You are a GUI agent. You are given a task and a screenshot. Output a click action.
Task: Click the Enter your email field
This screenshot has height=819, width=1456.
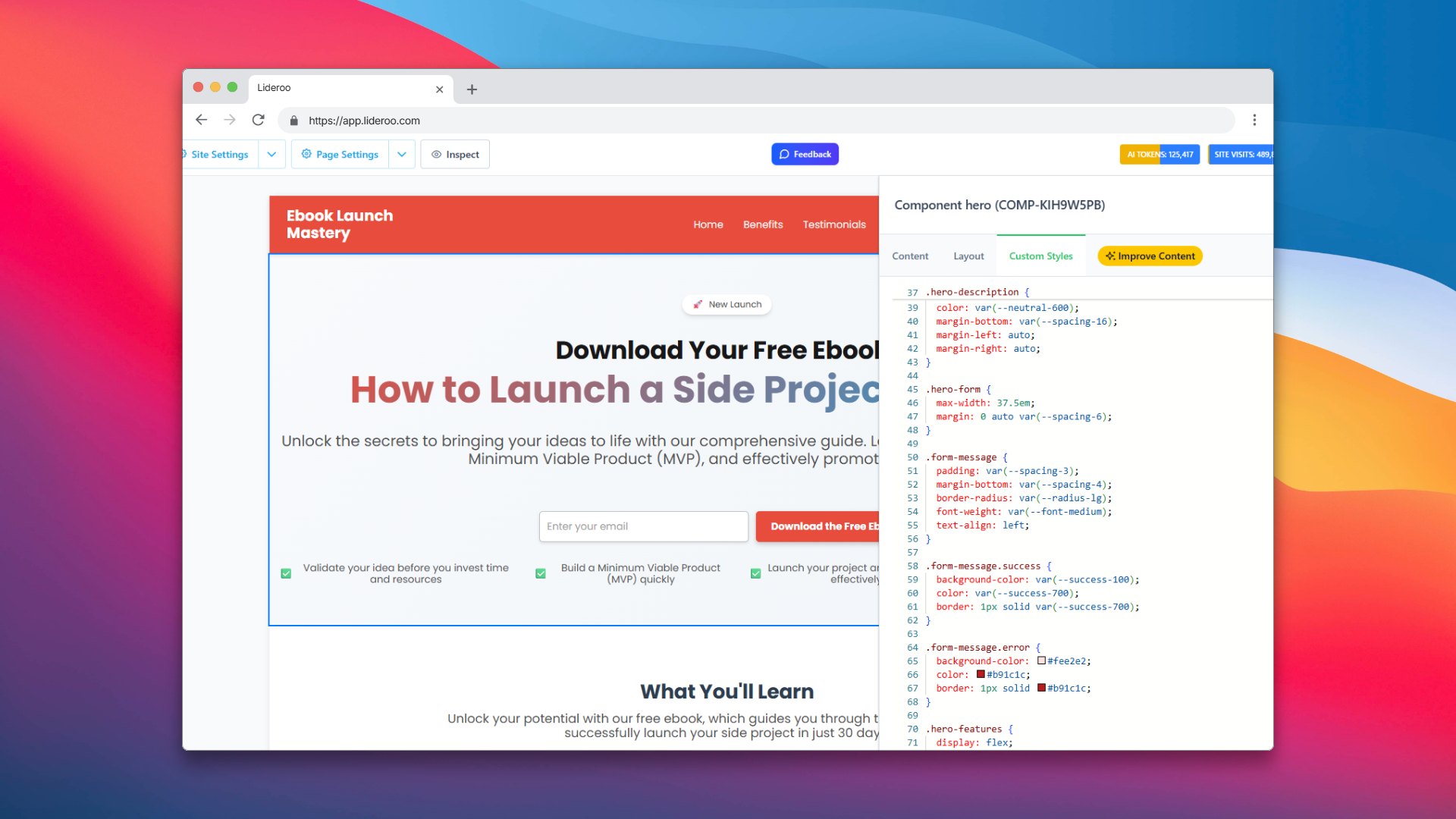pyautogui.click(x=643, y=526)
